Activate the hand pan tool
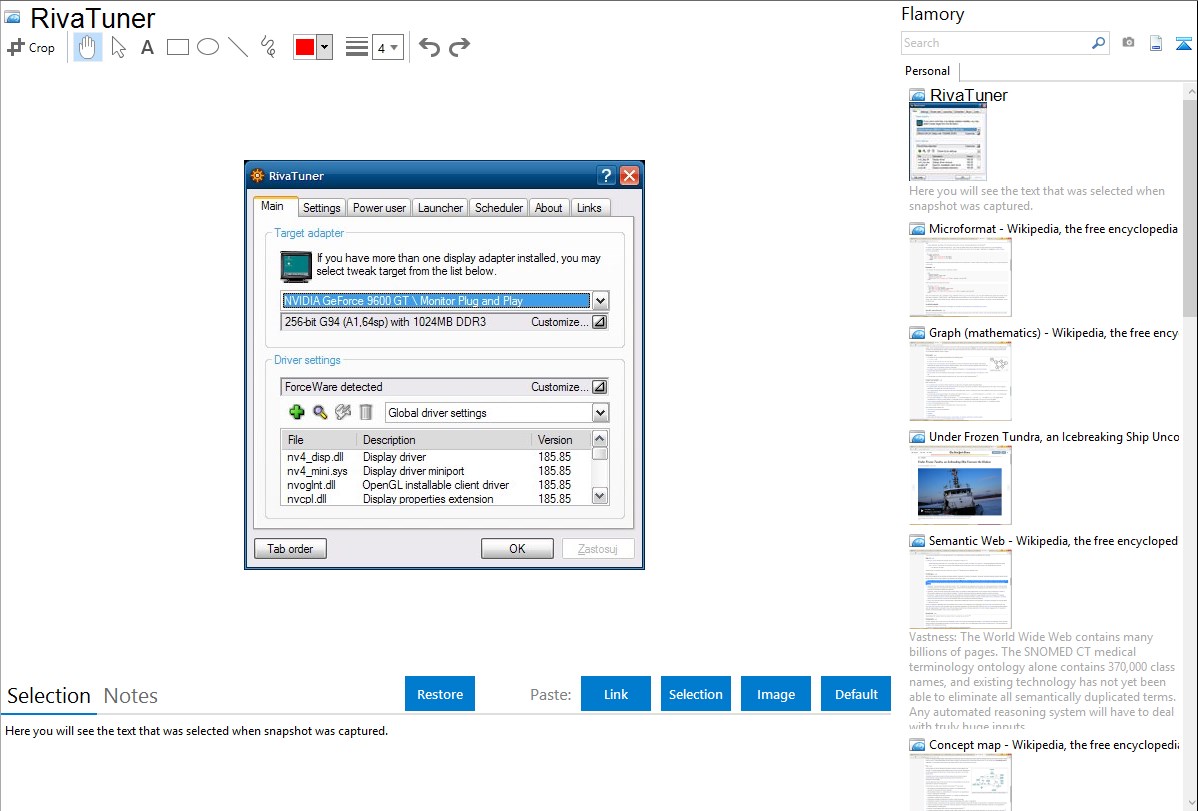1198x811 pixels. (87, 47)
